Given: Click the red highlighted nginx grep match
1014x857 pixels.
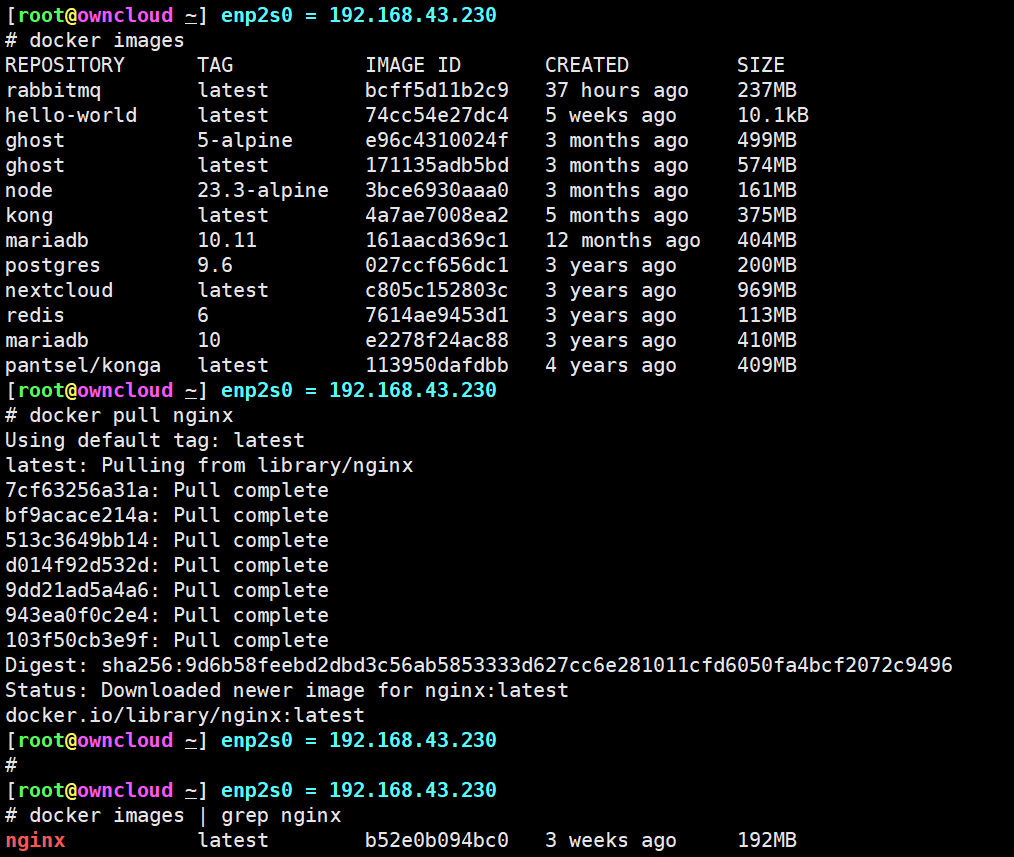Looking at the screenshot, I should coord(35,840).
